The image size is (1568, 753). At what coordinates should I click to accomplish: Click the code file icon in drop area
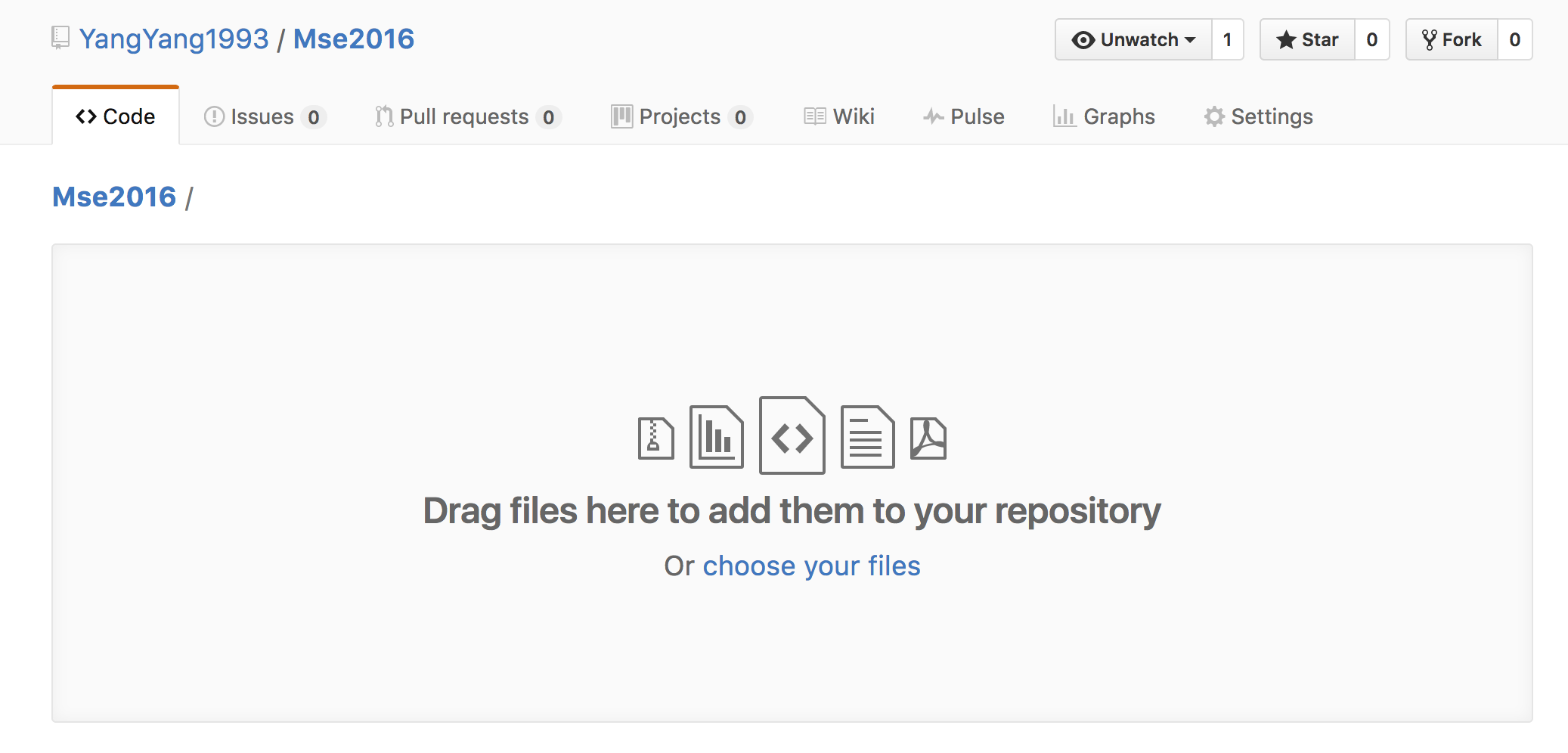[x=792, y=435]
